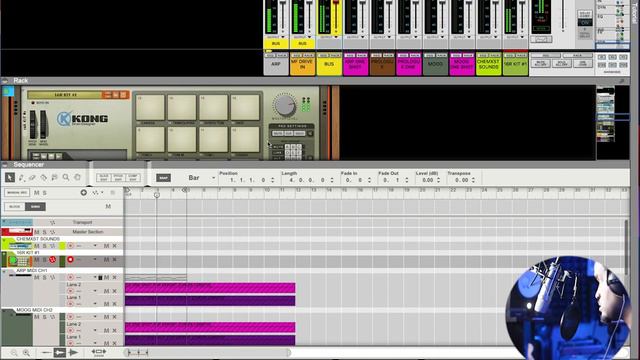This screenshot has height=360, width=640.
Task: Click the add track plus icon
Action: point(83,192)
